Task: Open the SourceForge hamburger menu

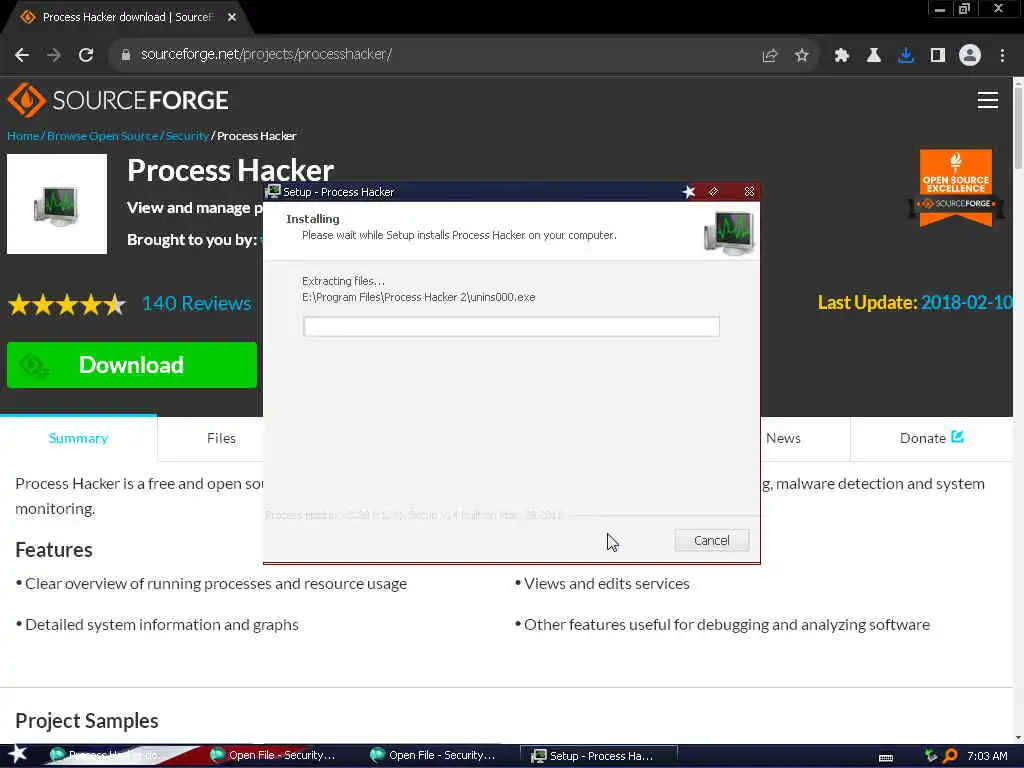Action: (x=987, y=100)
